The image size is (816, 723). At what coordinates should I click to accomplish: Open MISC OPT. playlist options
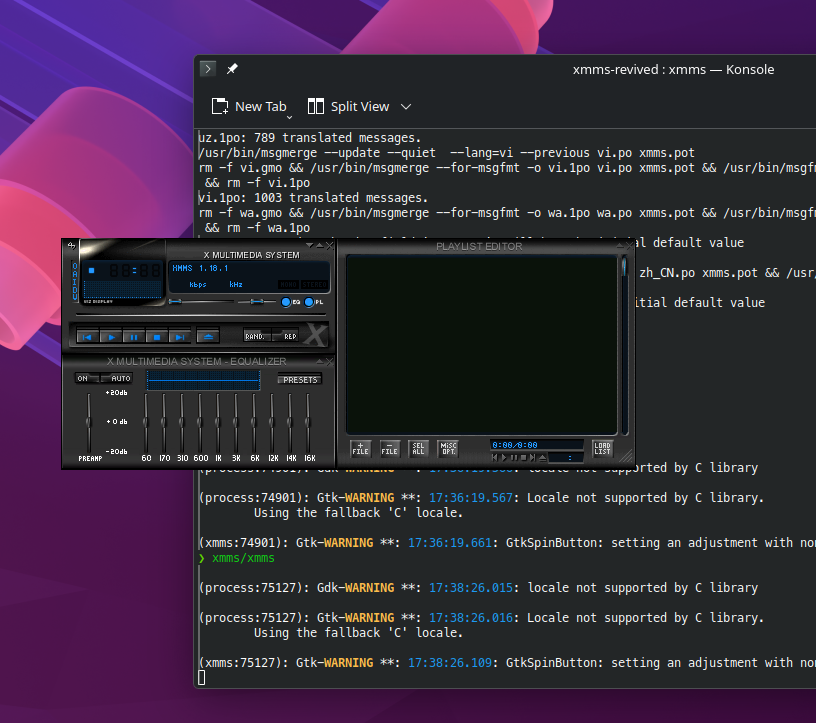click(447, 449)
